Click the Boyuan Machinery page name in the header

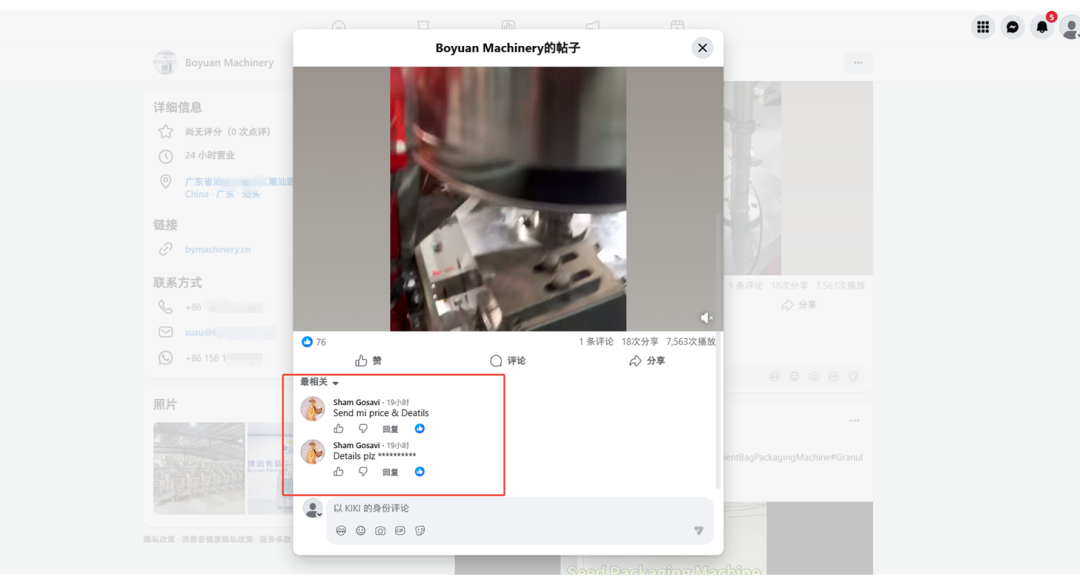tap(229, 63)
